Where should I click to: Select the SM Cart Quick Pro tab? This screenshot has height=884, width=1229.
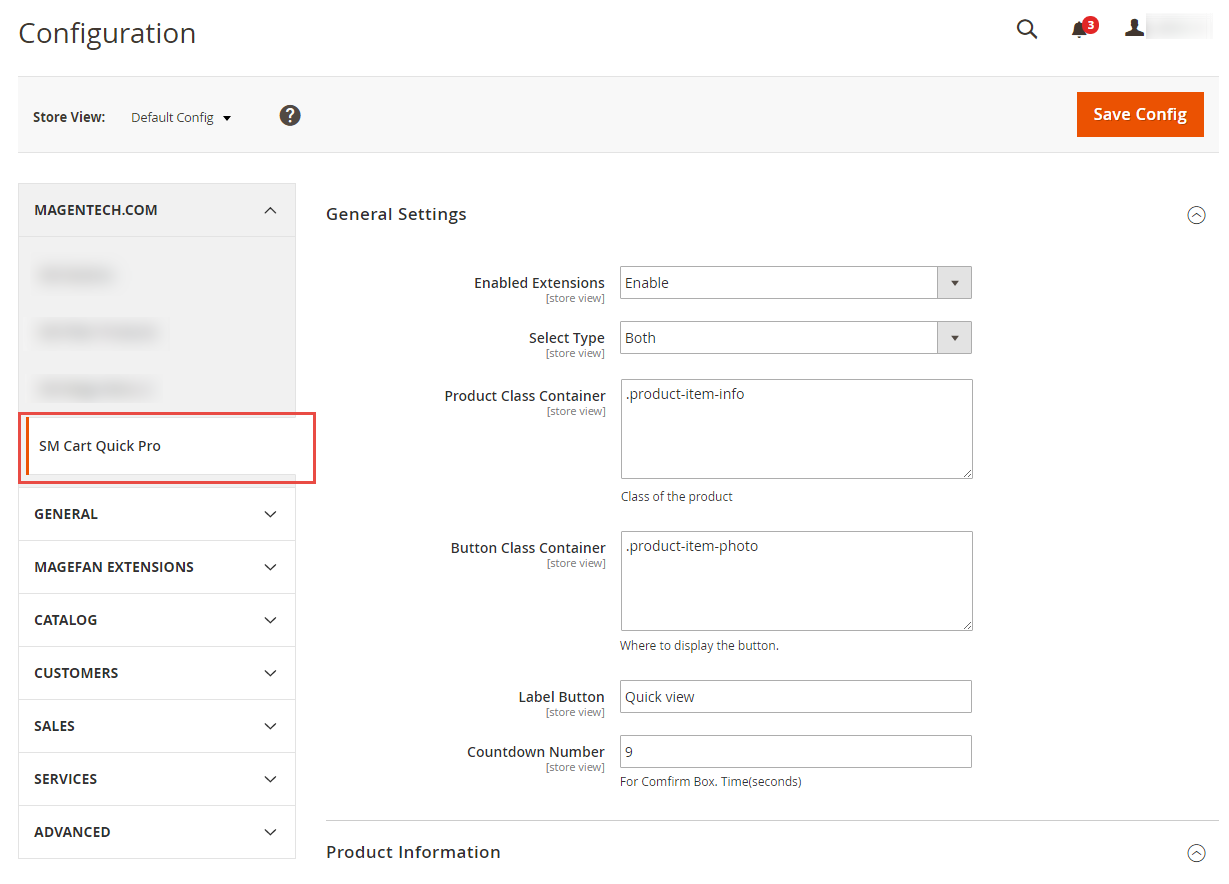point(100,446)
